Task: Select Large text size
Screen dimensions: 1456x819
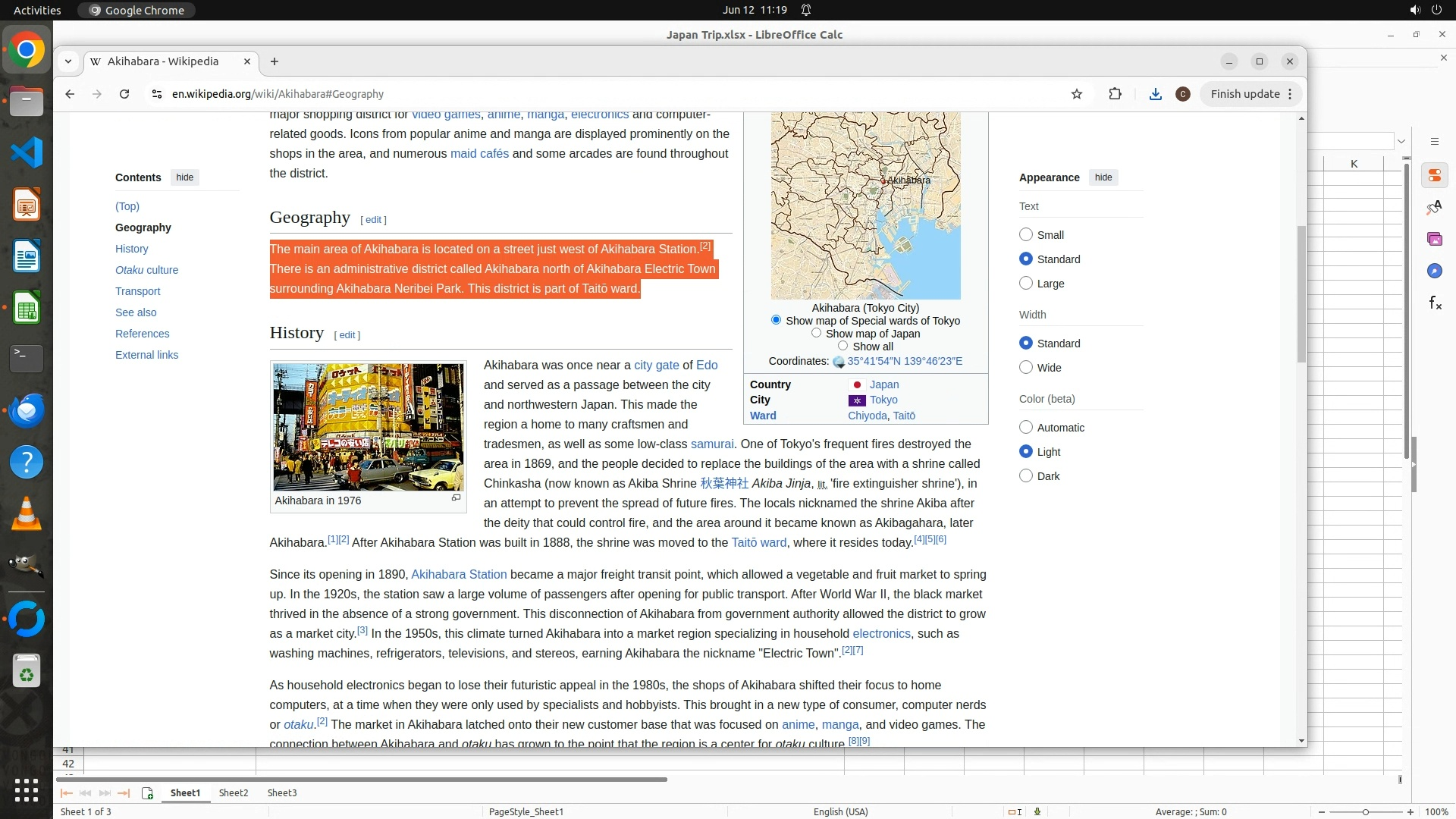Action: click(1026, 284)
